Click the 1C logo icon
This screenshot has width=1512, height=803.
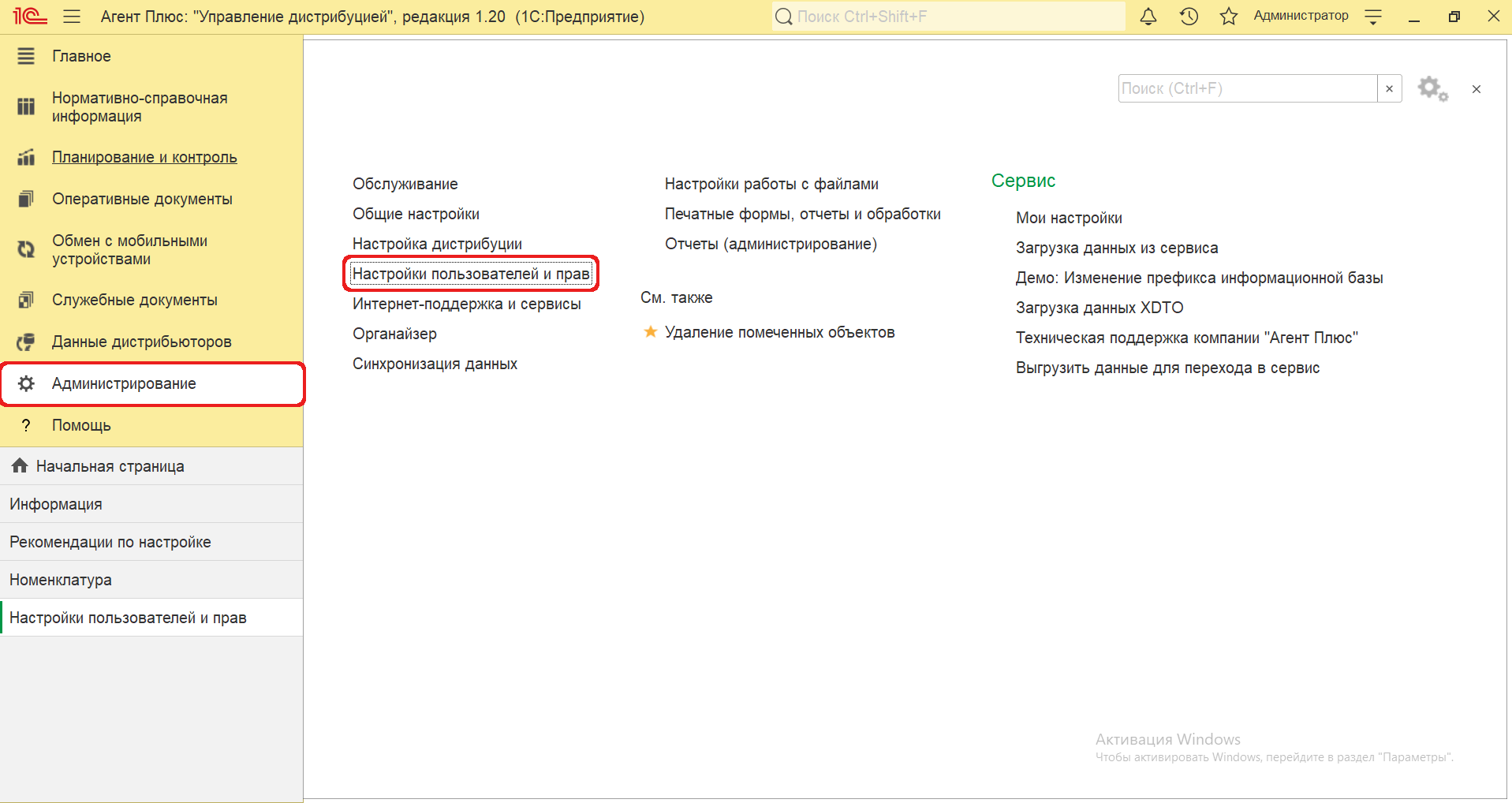pyautogui.click(x=30, y=17)
